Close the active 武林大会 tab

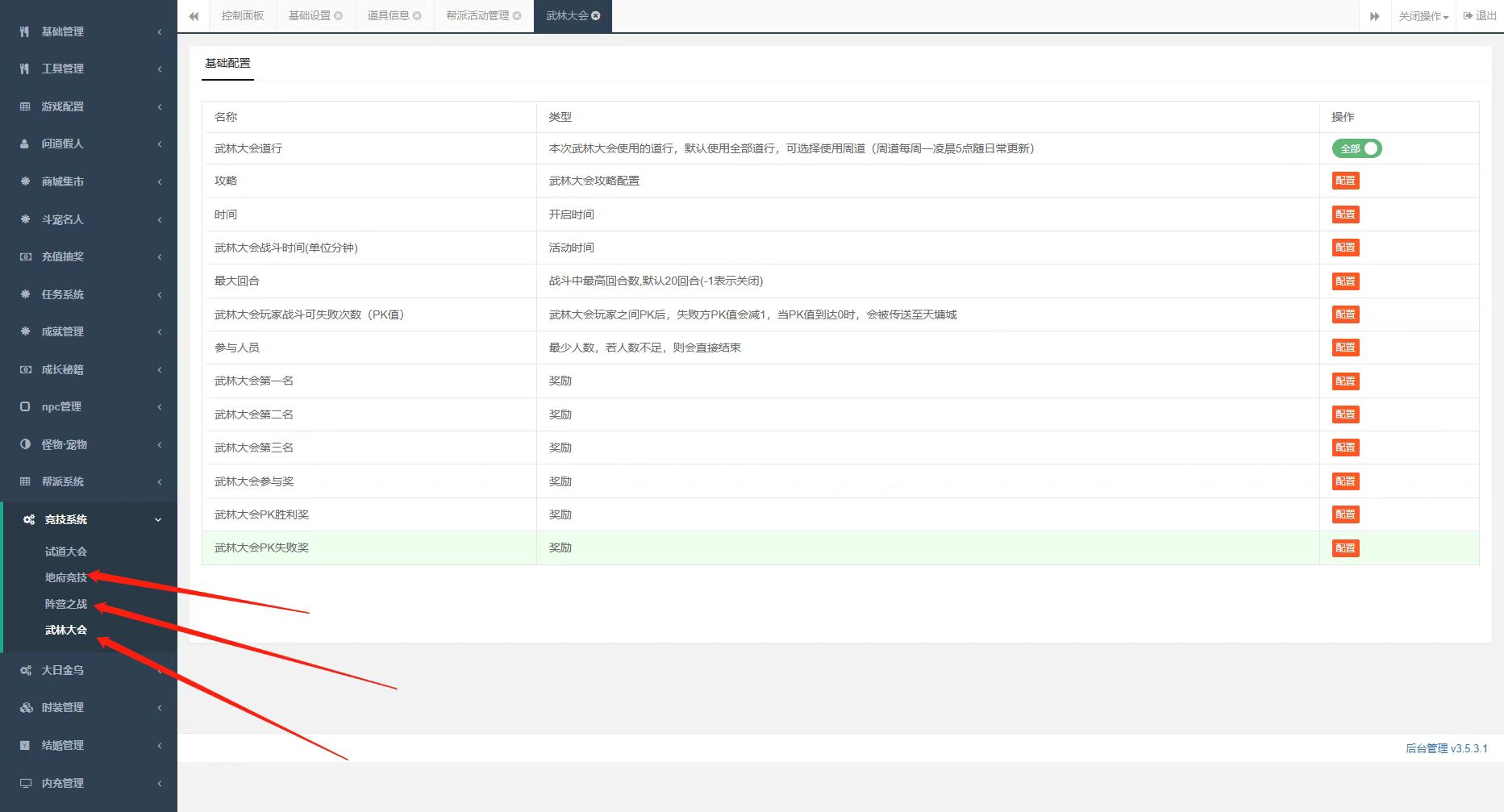pos(596,16)
